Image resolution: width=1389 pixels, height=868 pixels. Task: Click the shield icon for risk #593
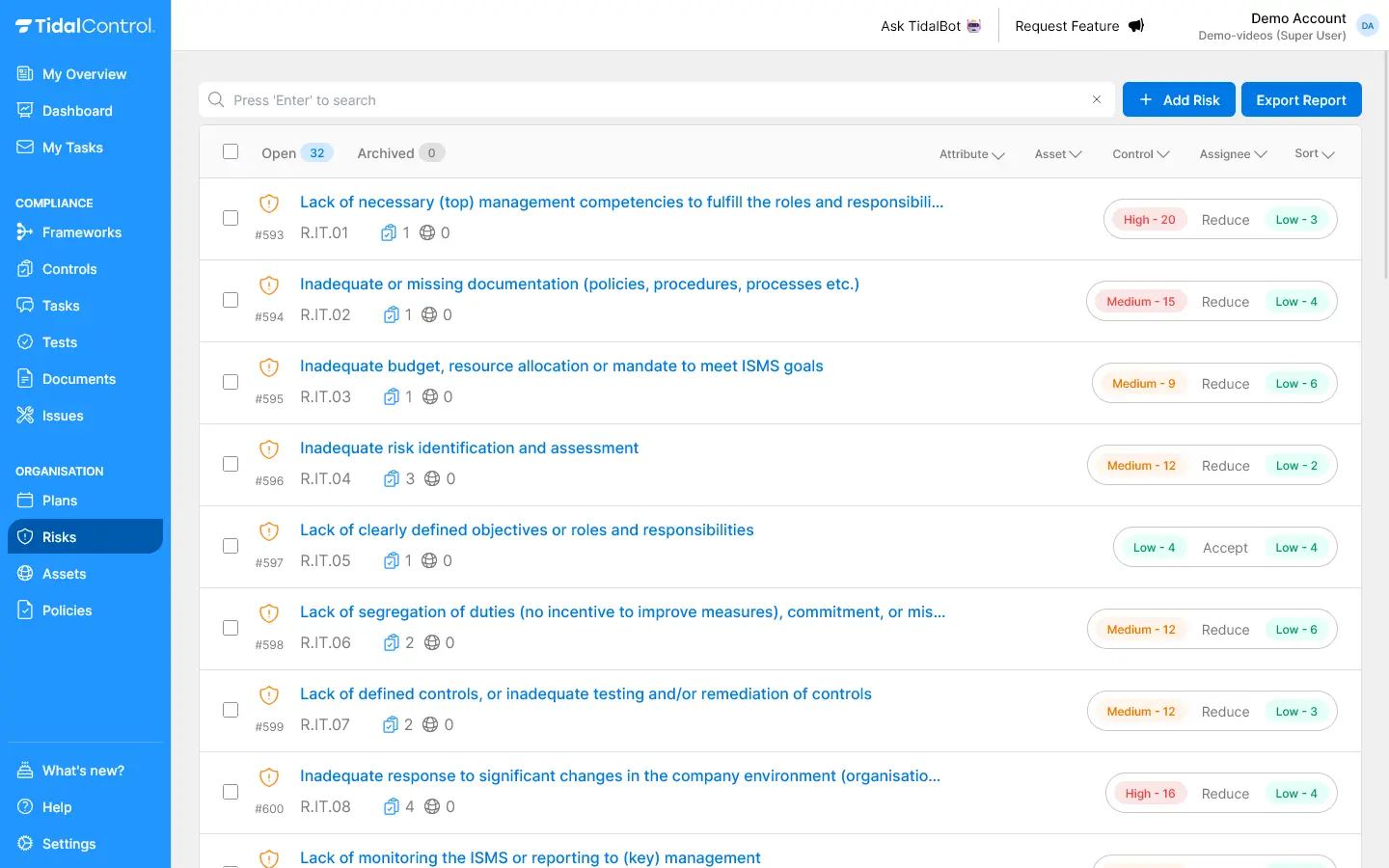[x=269, y=203]
